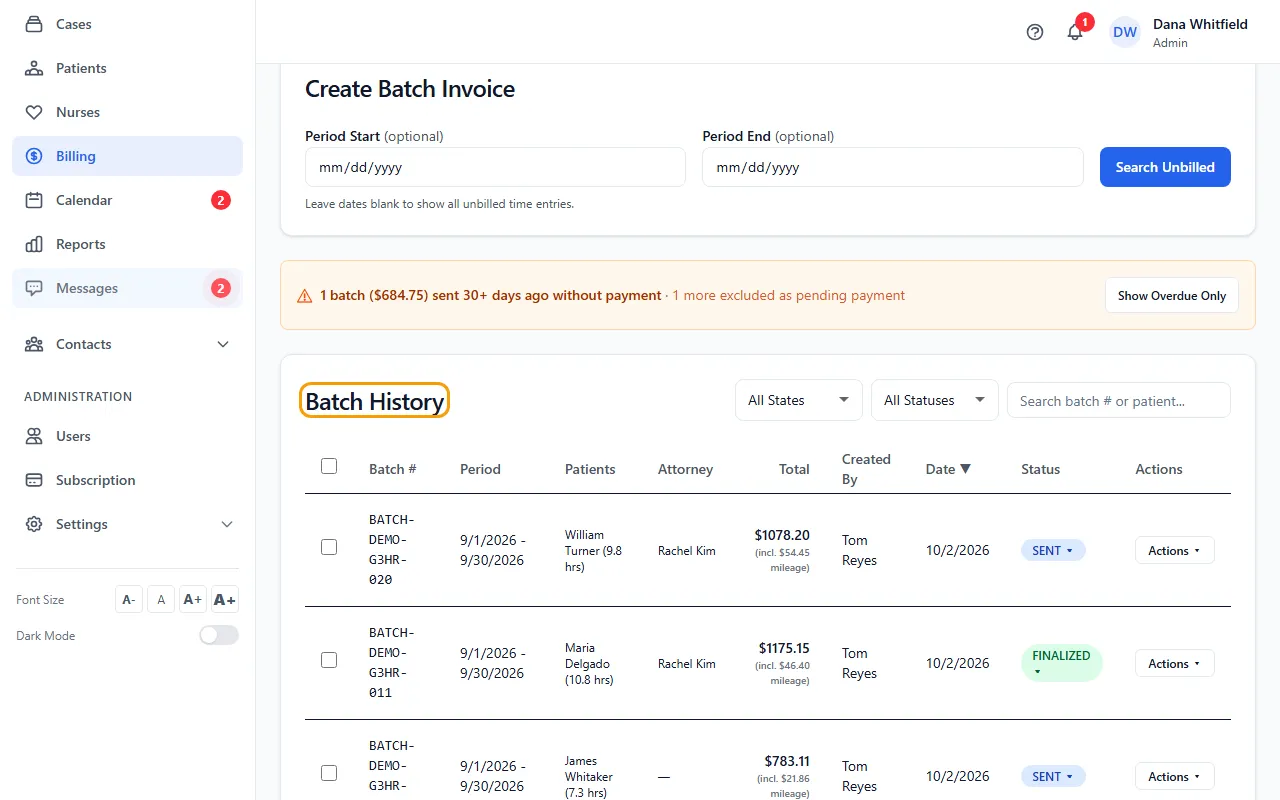Click the Batch # column header
Image resolution: width=1280 pixels, height=800 pixels.
393,469
